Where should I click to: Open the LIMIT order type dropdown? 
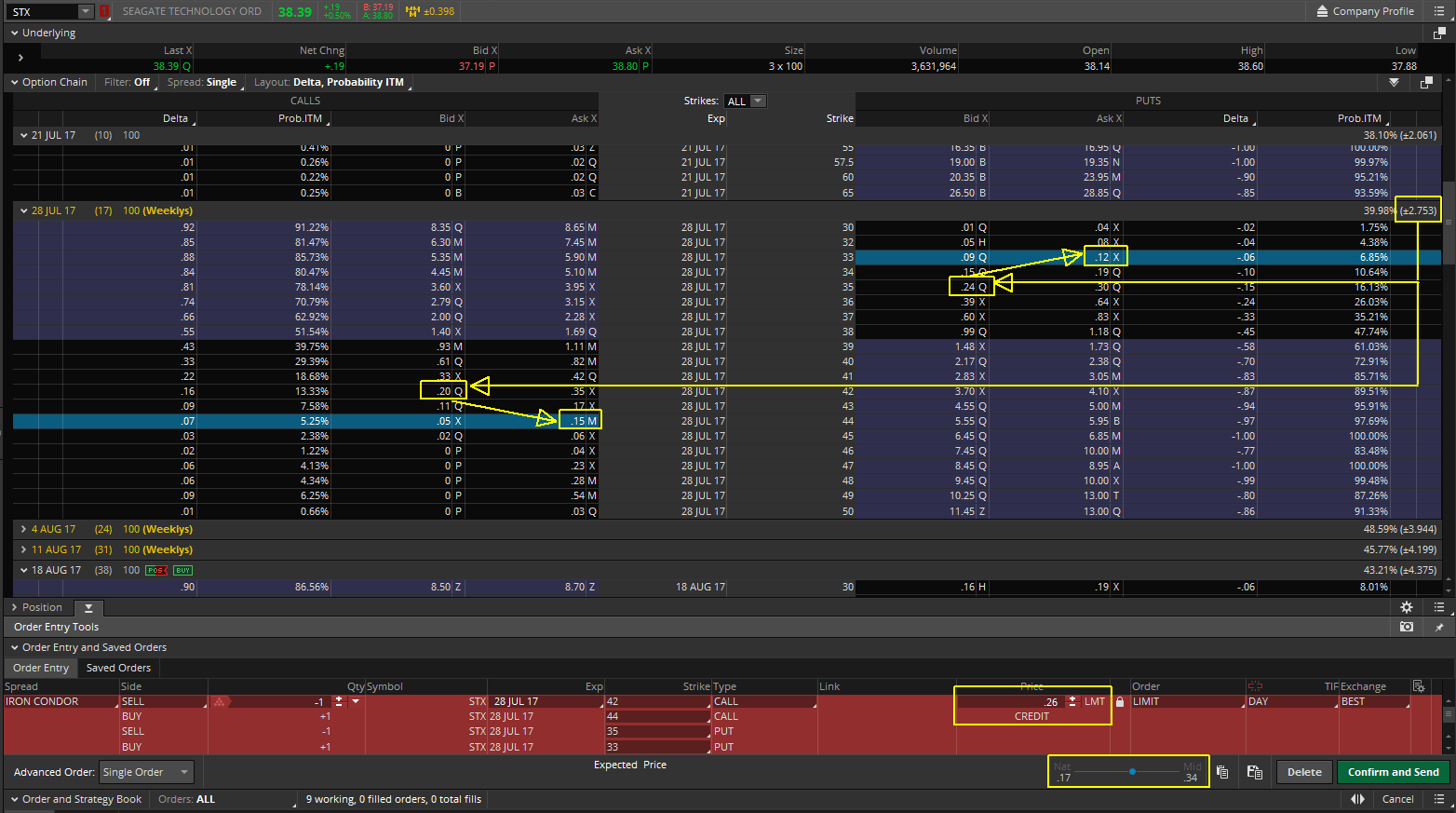click(x=1186, y=701)
